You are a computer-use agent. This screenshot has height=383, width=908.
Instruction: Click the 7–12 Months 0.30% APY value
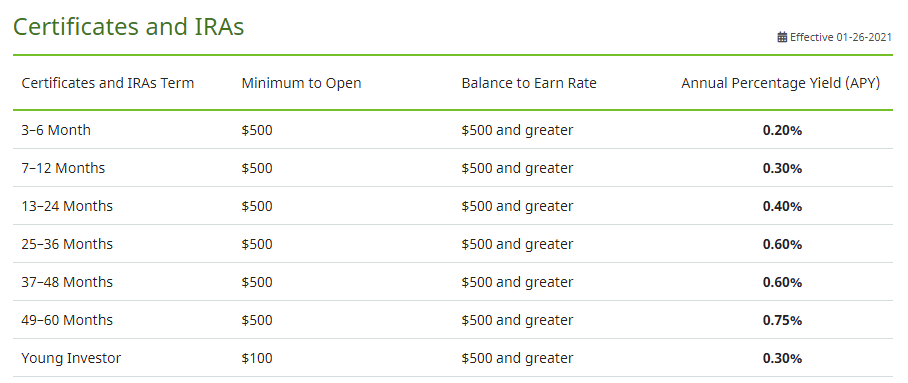point(782,169)
